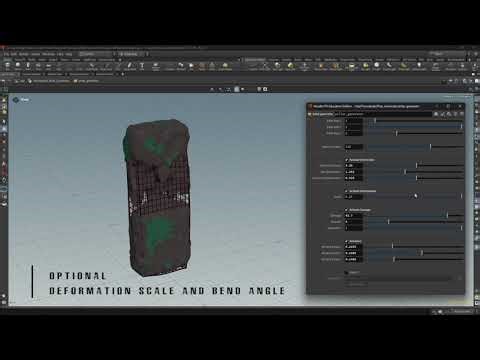Click the slider handle for the 61.7 parameter

tap(447, 216)
